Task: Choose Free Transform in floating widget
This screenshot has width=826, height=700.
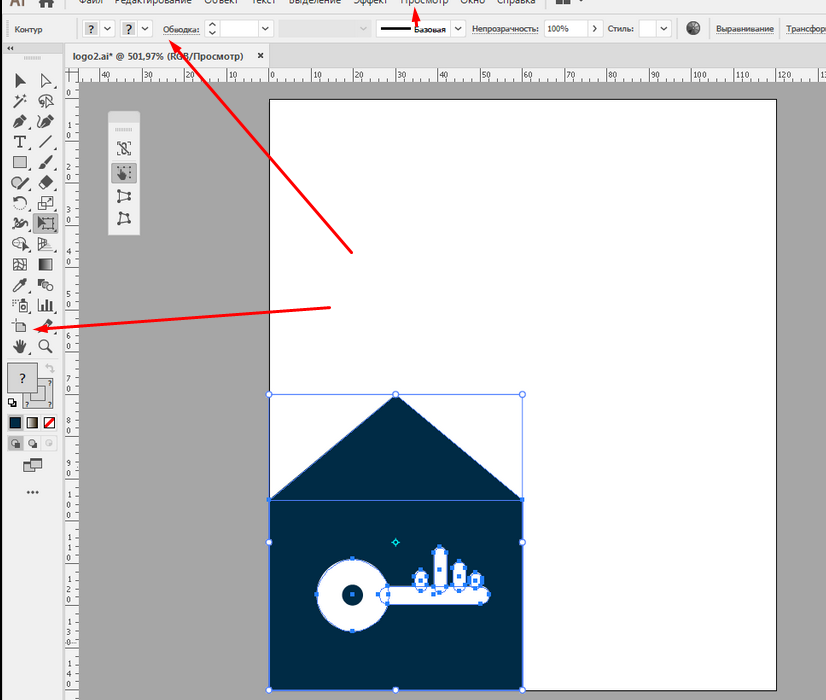Action: (124, 173)
